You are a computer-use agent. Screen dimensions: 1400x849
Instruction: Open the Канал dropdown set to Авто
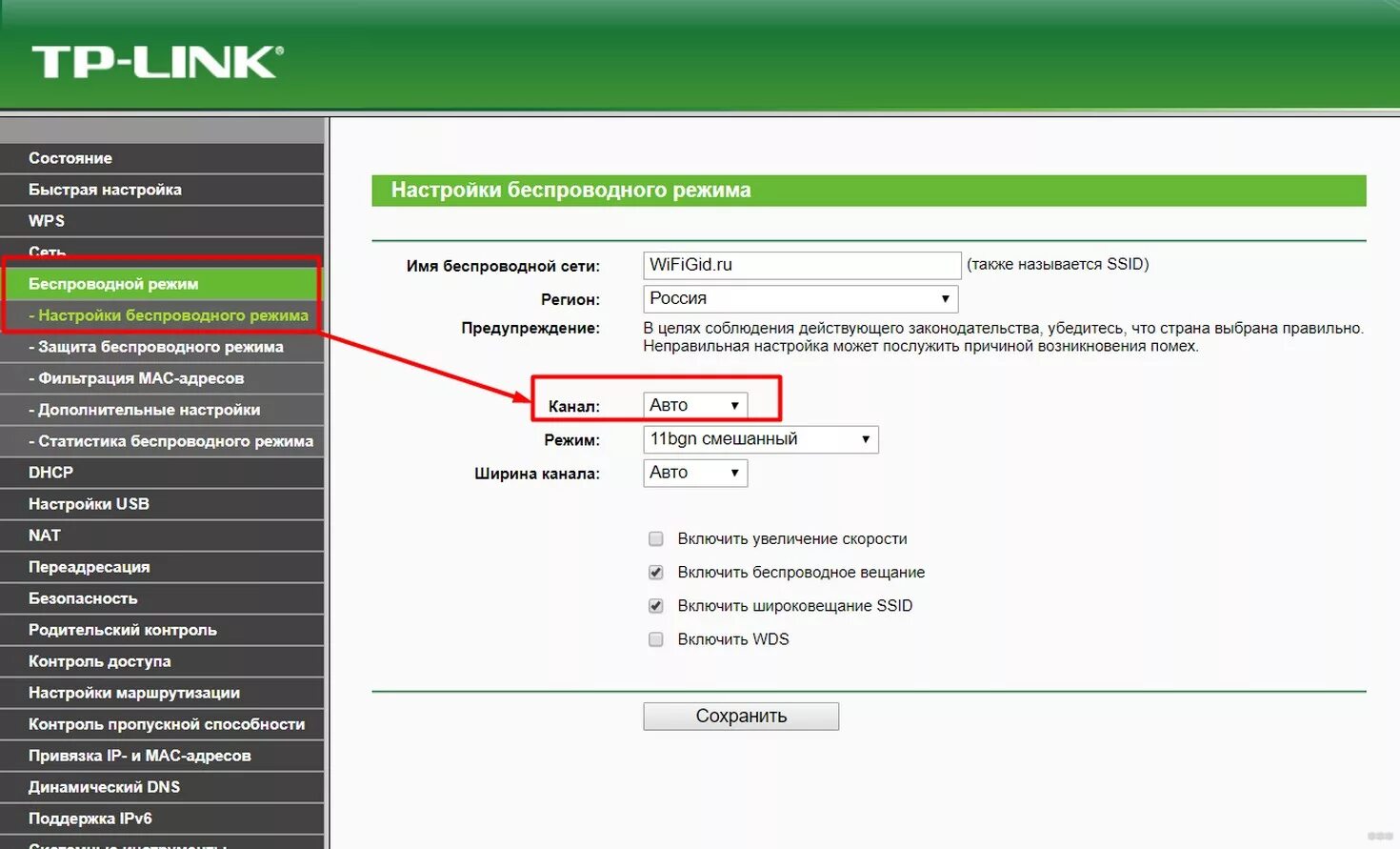695,405
